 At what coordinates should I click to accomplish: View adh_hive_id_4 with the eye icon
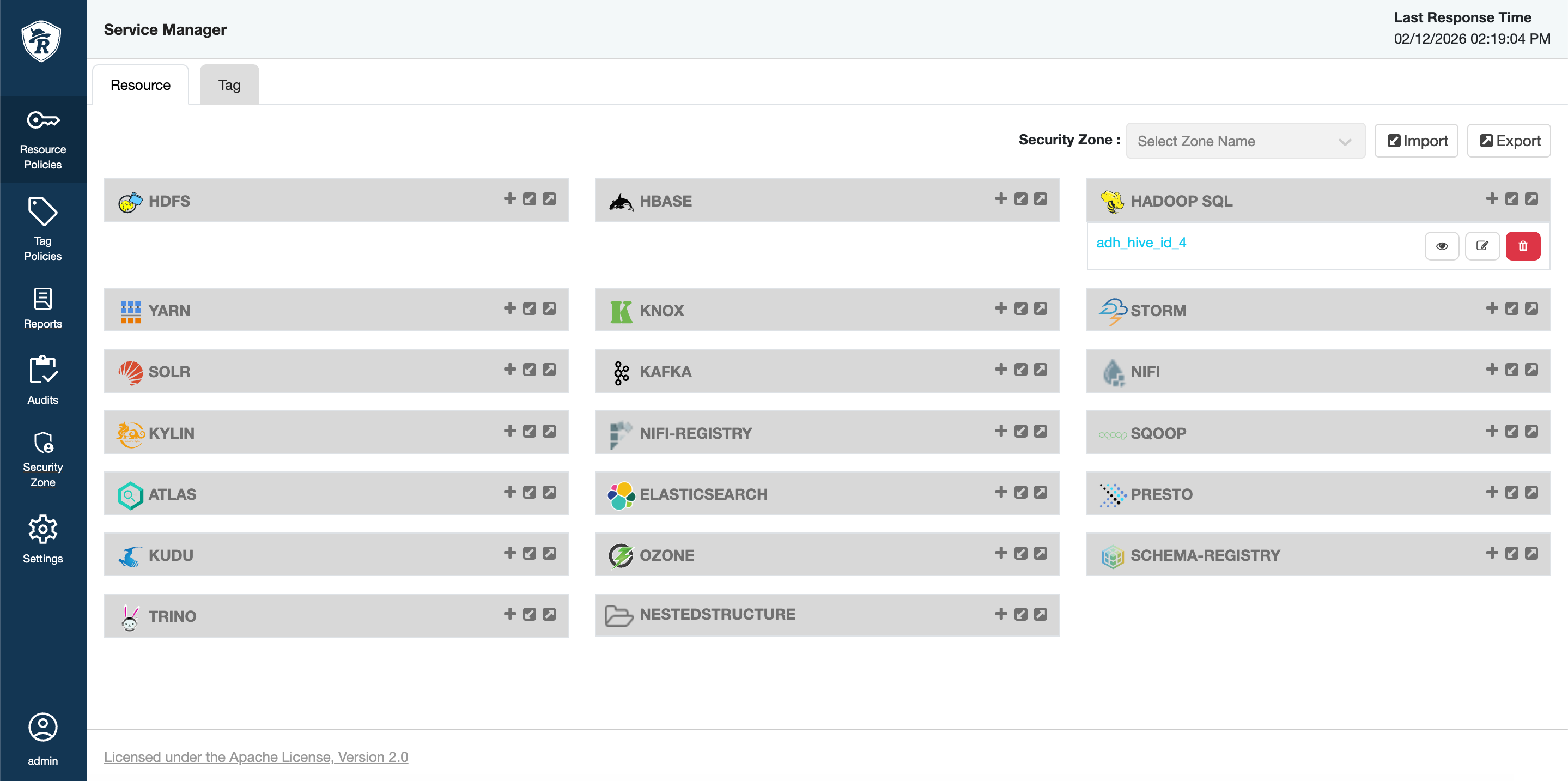tap(1442, 246)
